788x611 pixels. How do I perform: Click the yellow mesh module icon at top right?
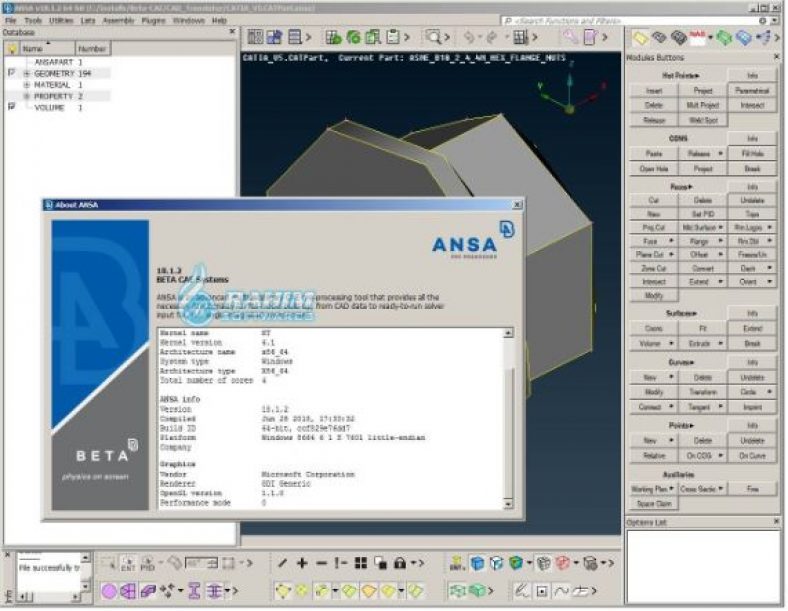click(640, 38)
